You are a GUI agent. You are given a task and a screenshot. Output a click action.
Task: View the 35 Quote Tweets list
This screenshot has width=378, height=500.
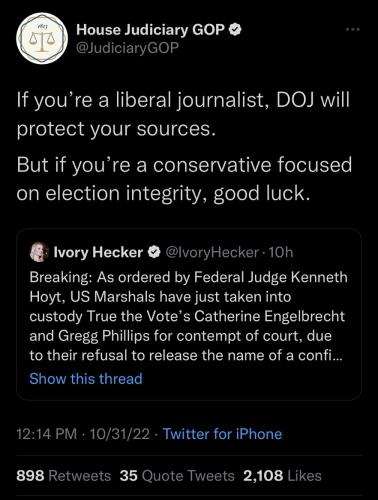(x=177, y=476)
